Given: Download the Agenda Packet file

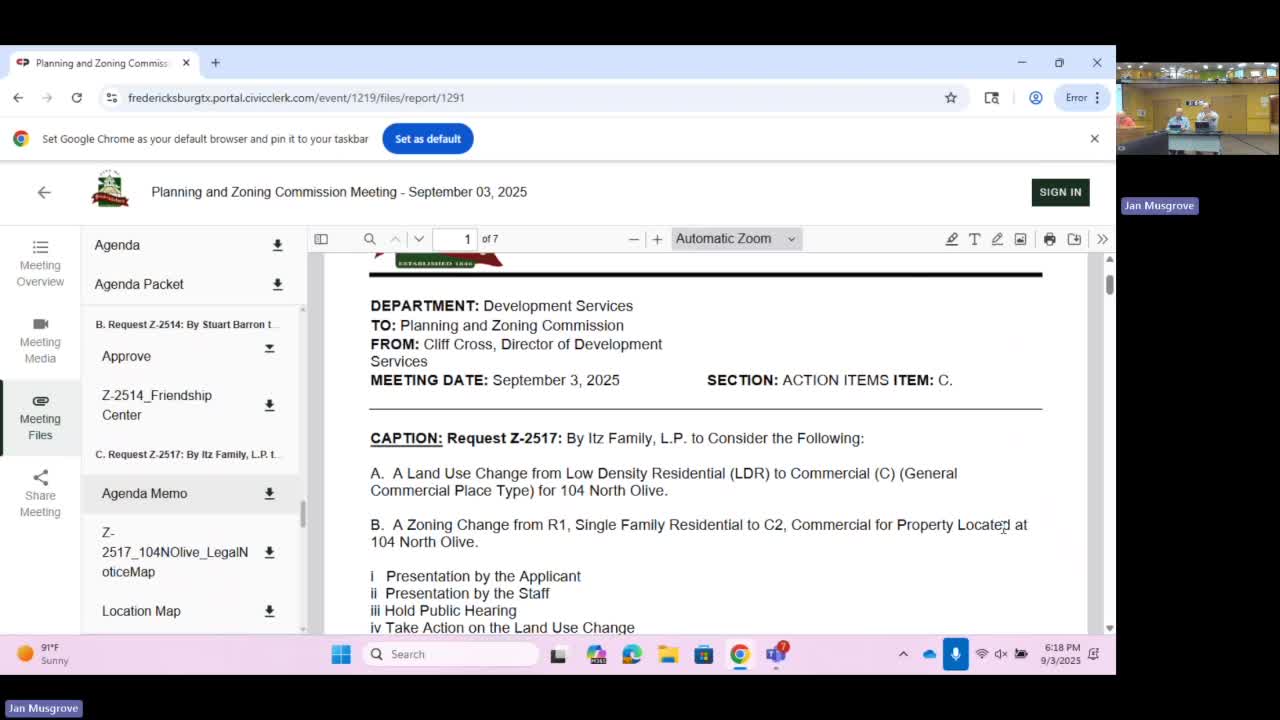Looking at the screenshot, I should point(277,284).
